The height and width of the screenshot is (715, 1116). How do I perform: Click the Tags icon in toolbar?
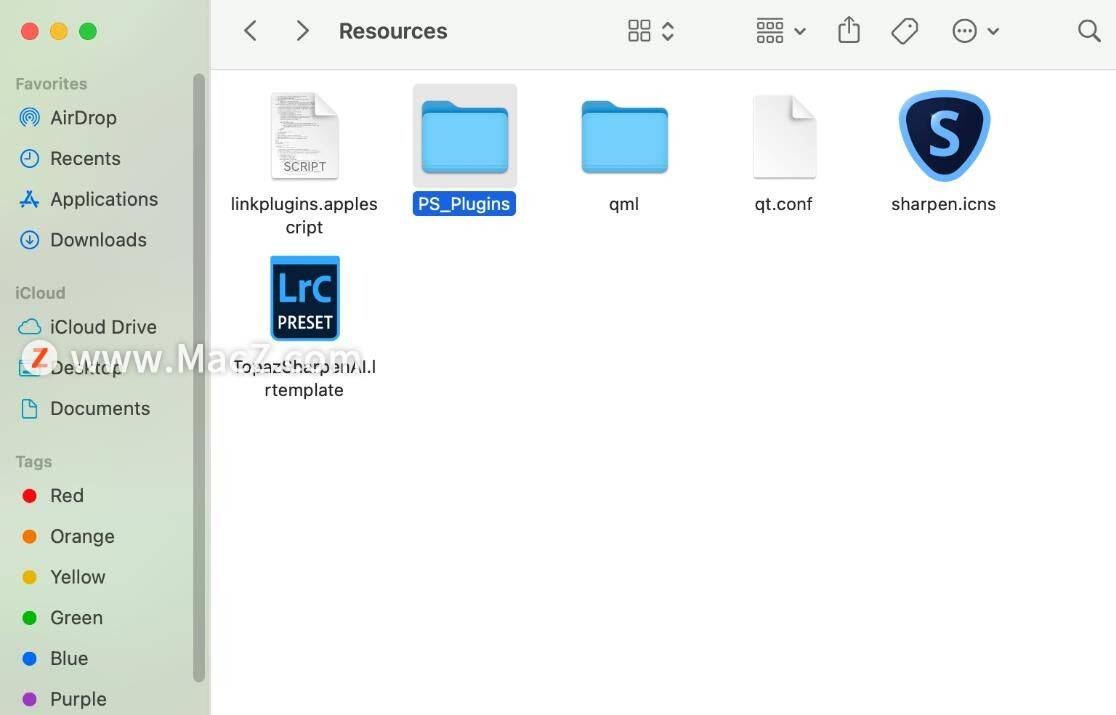tap(904, 31)
